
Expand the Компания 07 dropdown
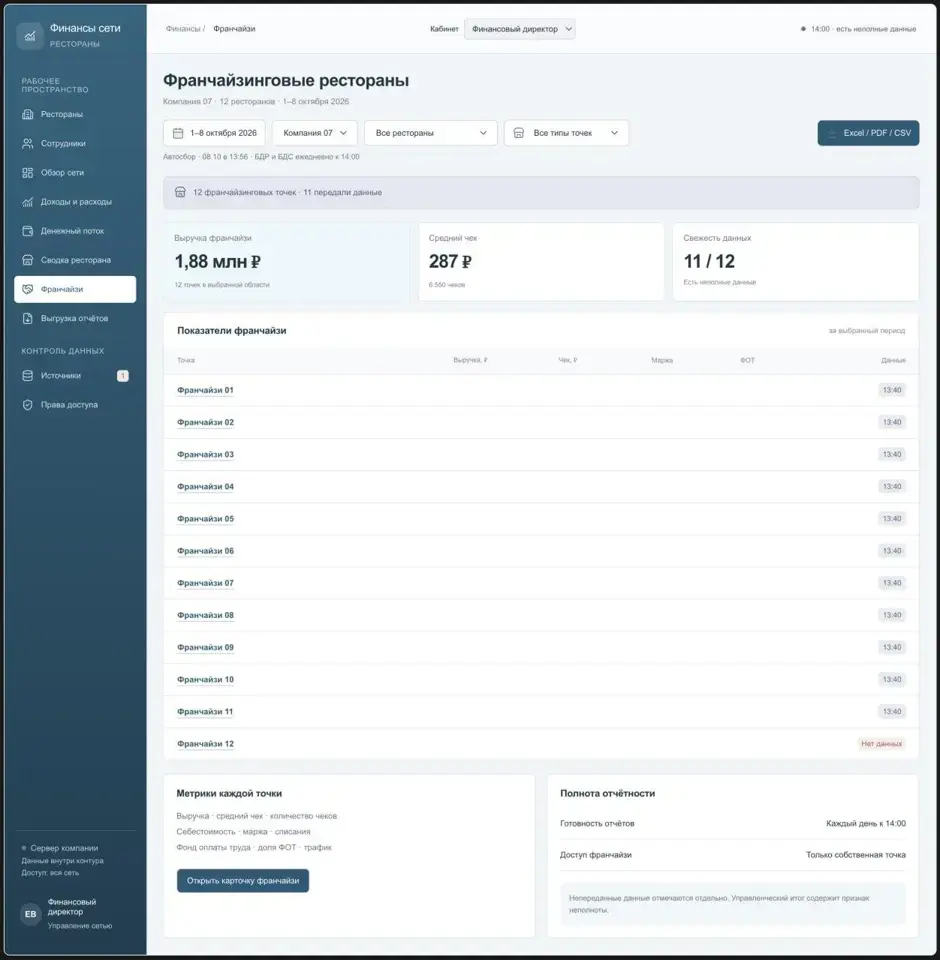(315, 133)
